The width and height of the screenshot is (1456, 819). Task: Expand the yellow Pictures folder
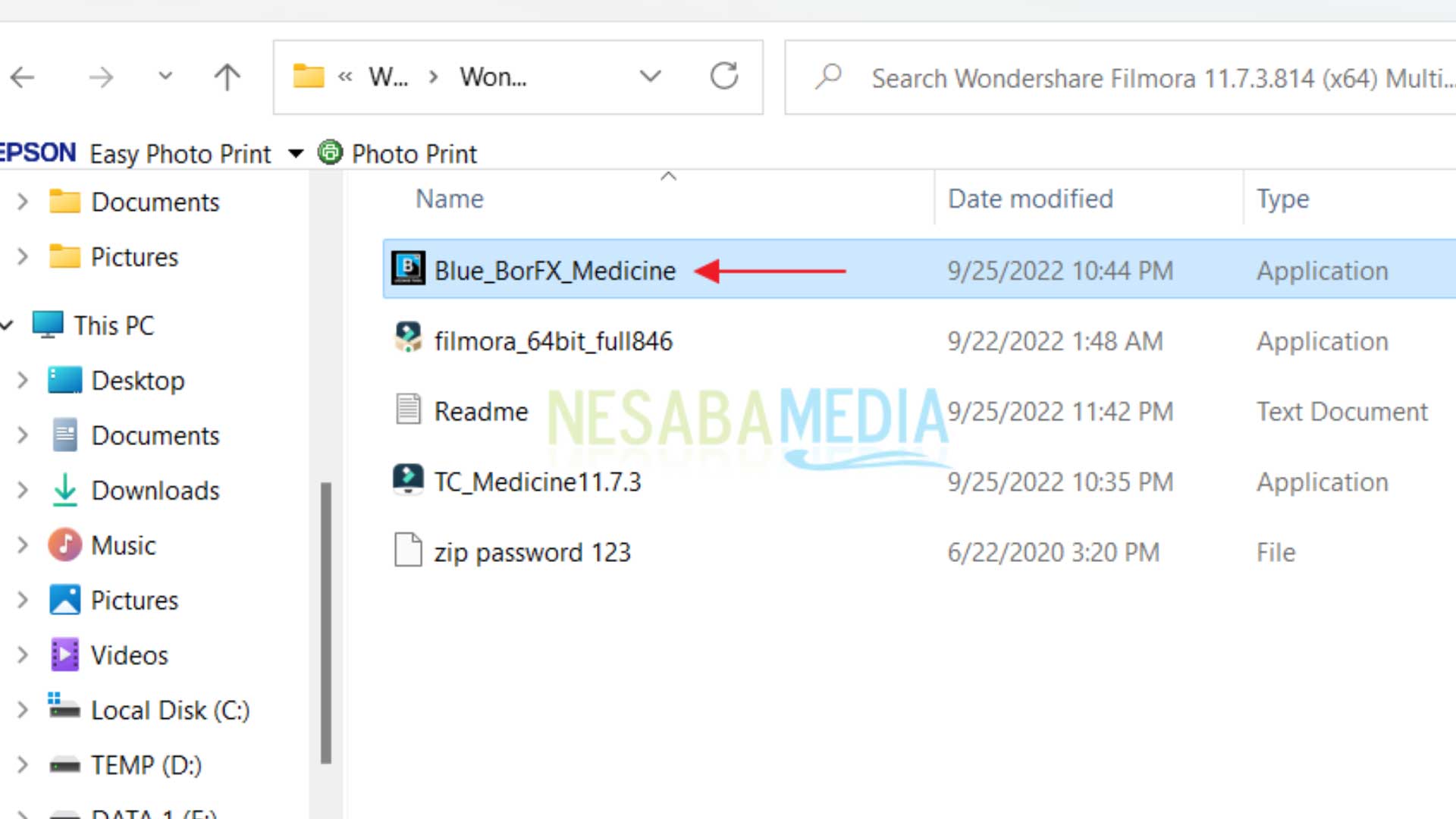pyautogui.click(x=23, y=257)
